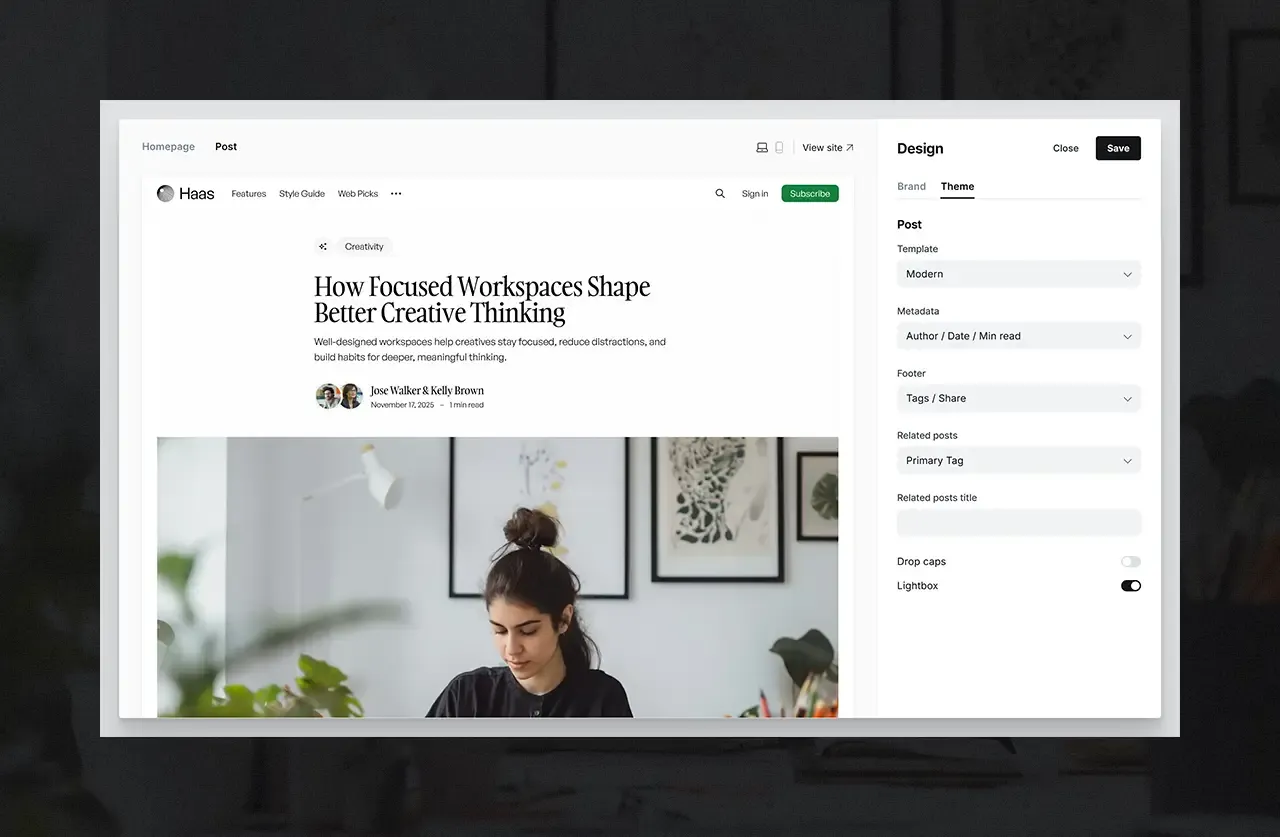Viewport: 1280px width, 837px height.
Task: Click the sparkle icon beside Creativity tag
Action: point(323,247)
